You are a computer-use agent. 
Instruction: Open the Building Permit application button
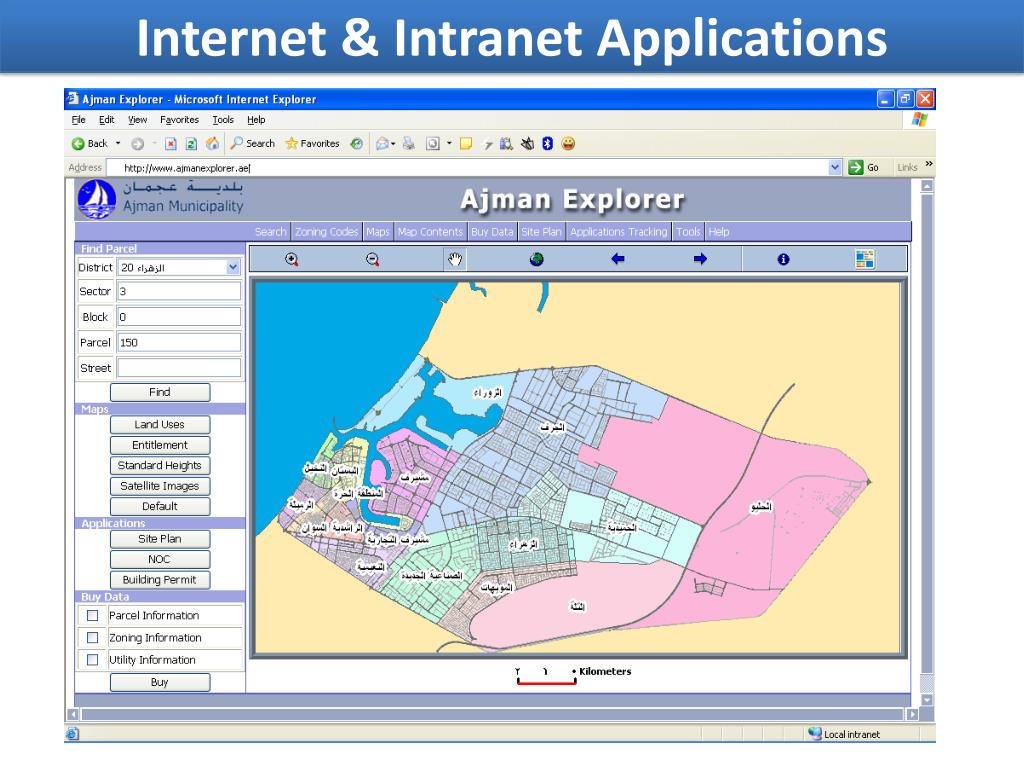click(160, 580)
